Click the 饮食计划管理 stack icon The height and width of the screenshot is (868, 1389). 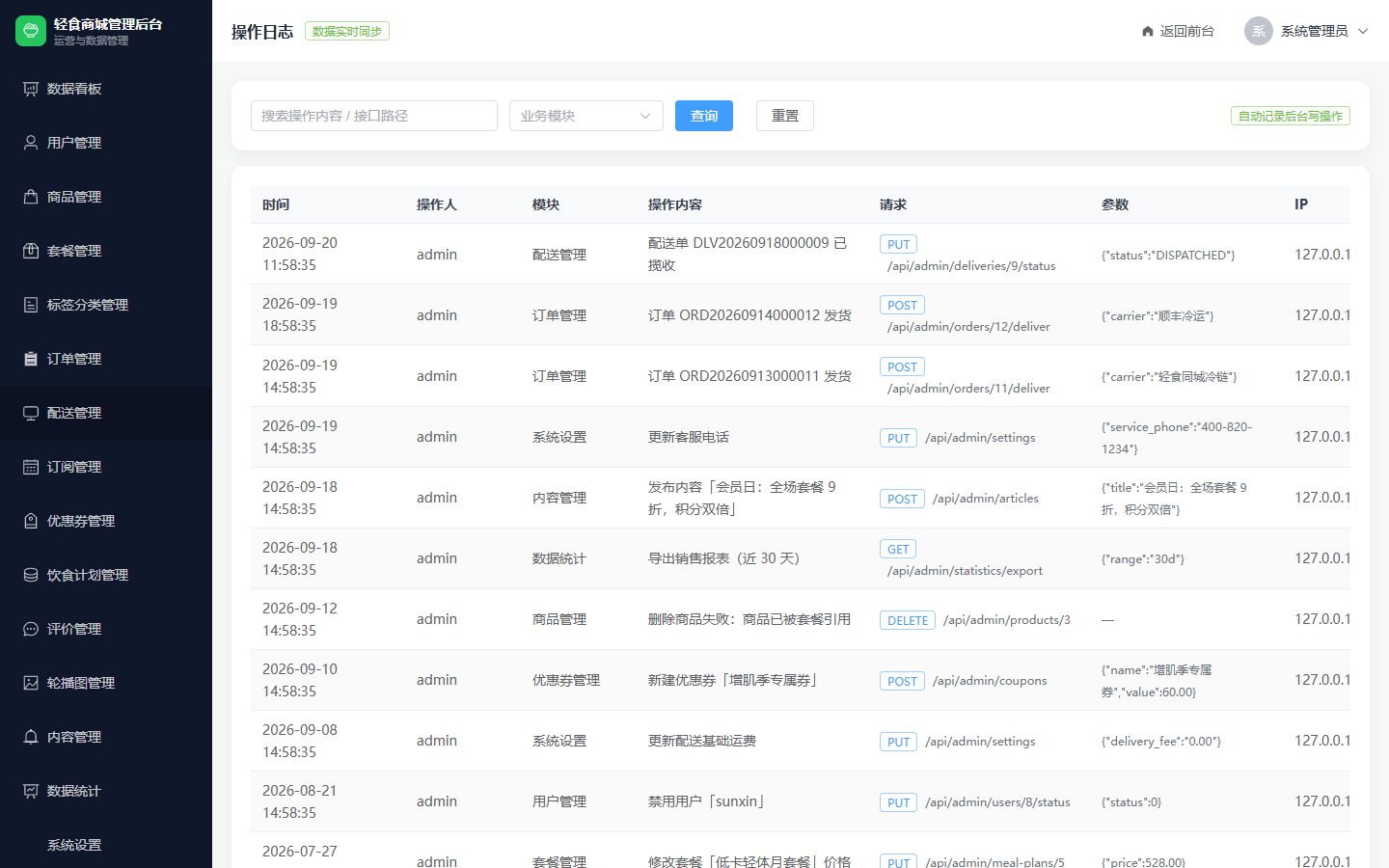coord(31,575)
